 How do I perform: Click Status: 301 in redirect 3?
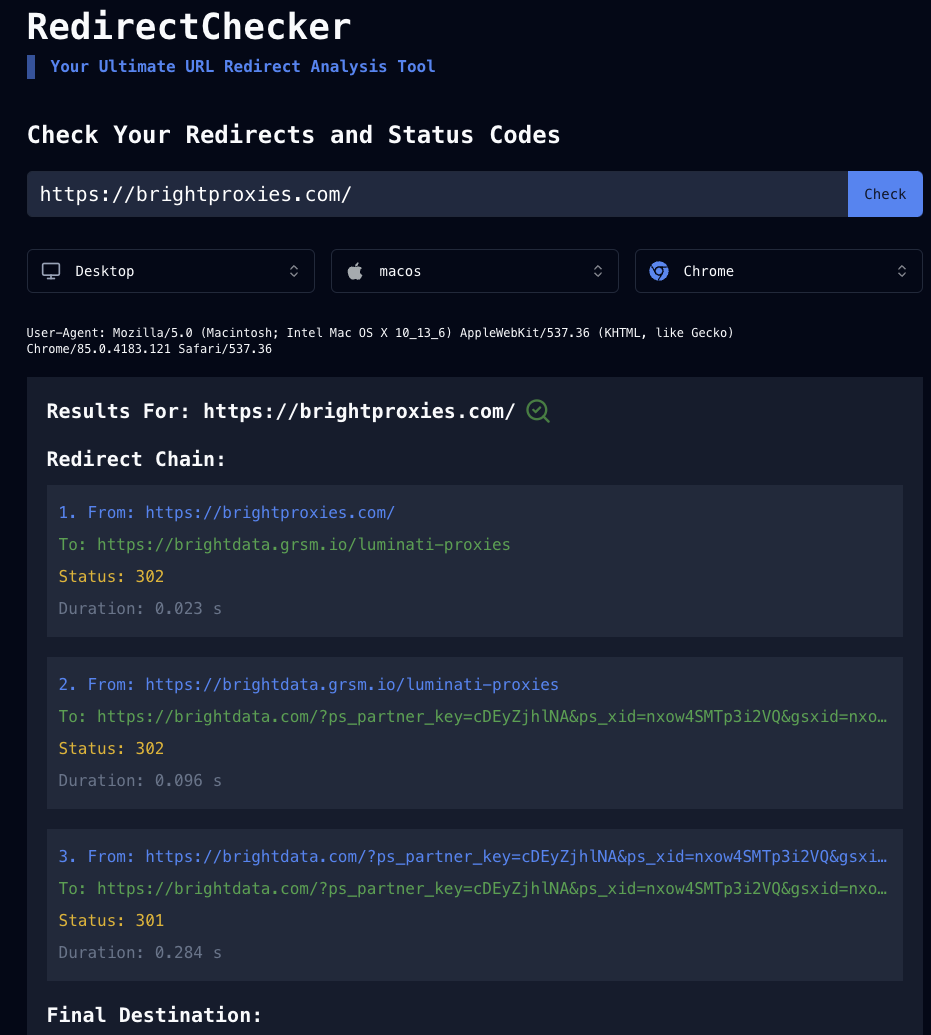click(x=111, y=920)
